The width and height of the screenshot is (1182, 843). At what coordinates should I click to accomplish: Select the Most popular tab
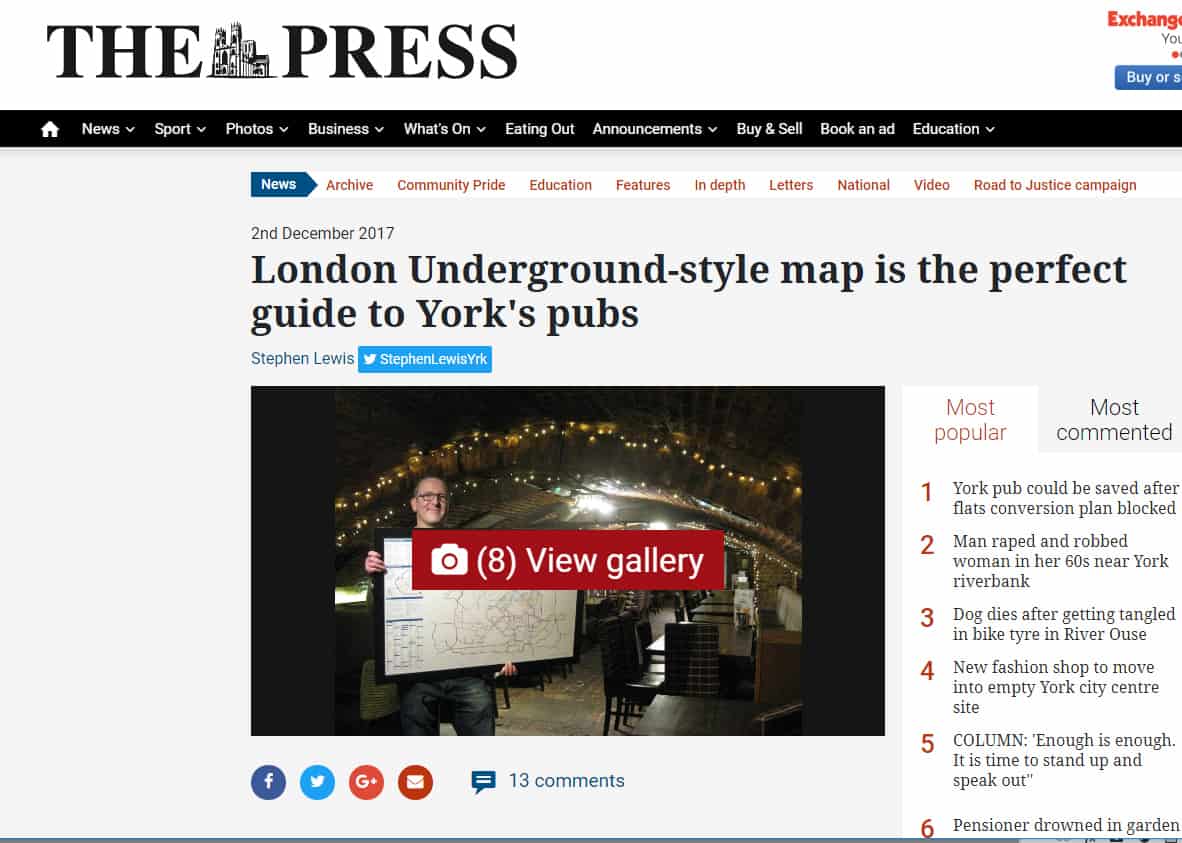click(x=970, y=420)
